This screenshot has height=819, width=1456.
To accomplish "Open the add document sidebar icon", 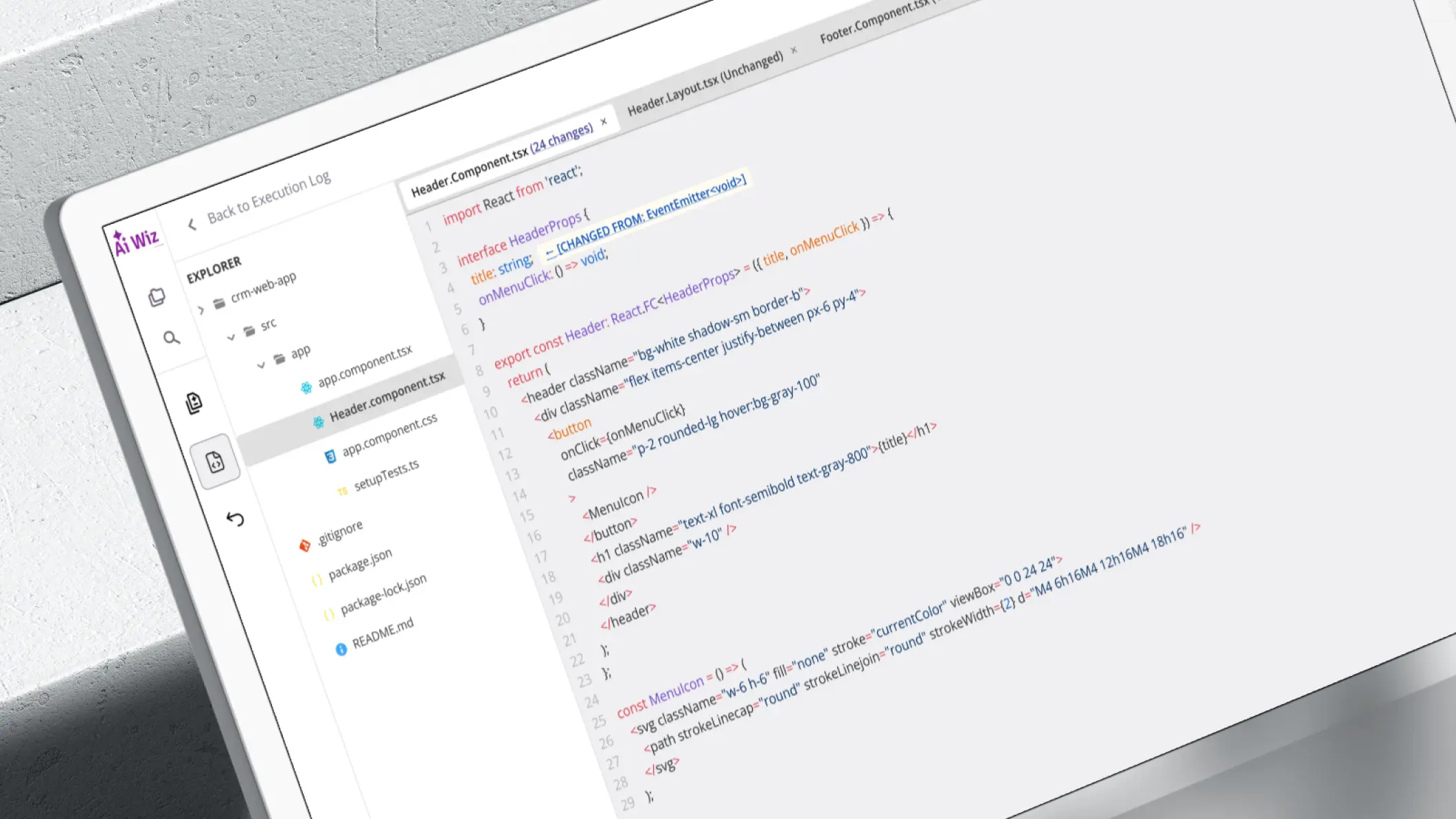I will click(x=194, y=403).
